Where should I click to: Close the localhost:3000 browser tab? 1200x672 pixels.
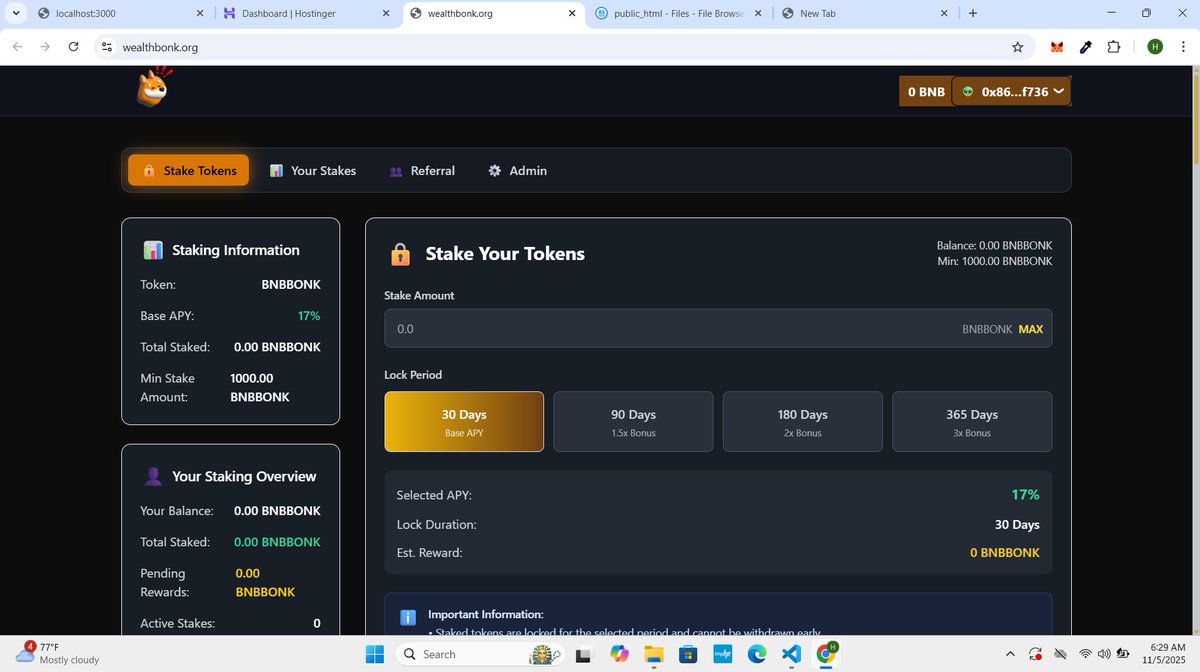coord(199,14)
